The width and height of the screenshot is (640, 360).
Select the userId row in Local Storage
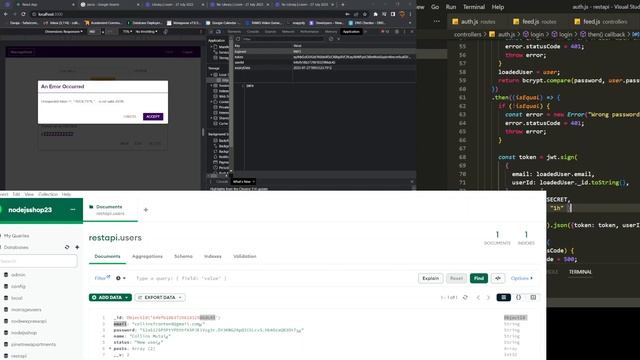(324, 62)
